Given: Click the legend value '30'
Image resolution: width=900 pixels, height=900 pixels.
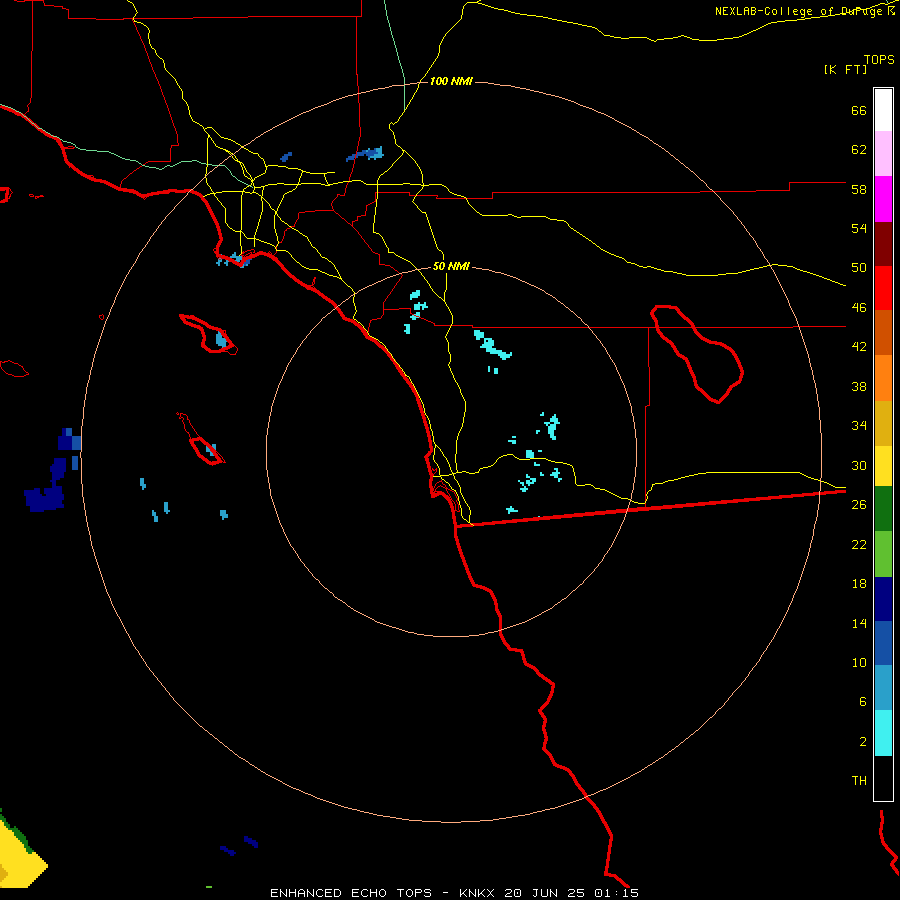Looking at the screenshot, I should pos(859,465).
